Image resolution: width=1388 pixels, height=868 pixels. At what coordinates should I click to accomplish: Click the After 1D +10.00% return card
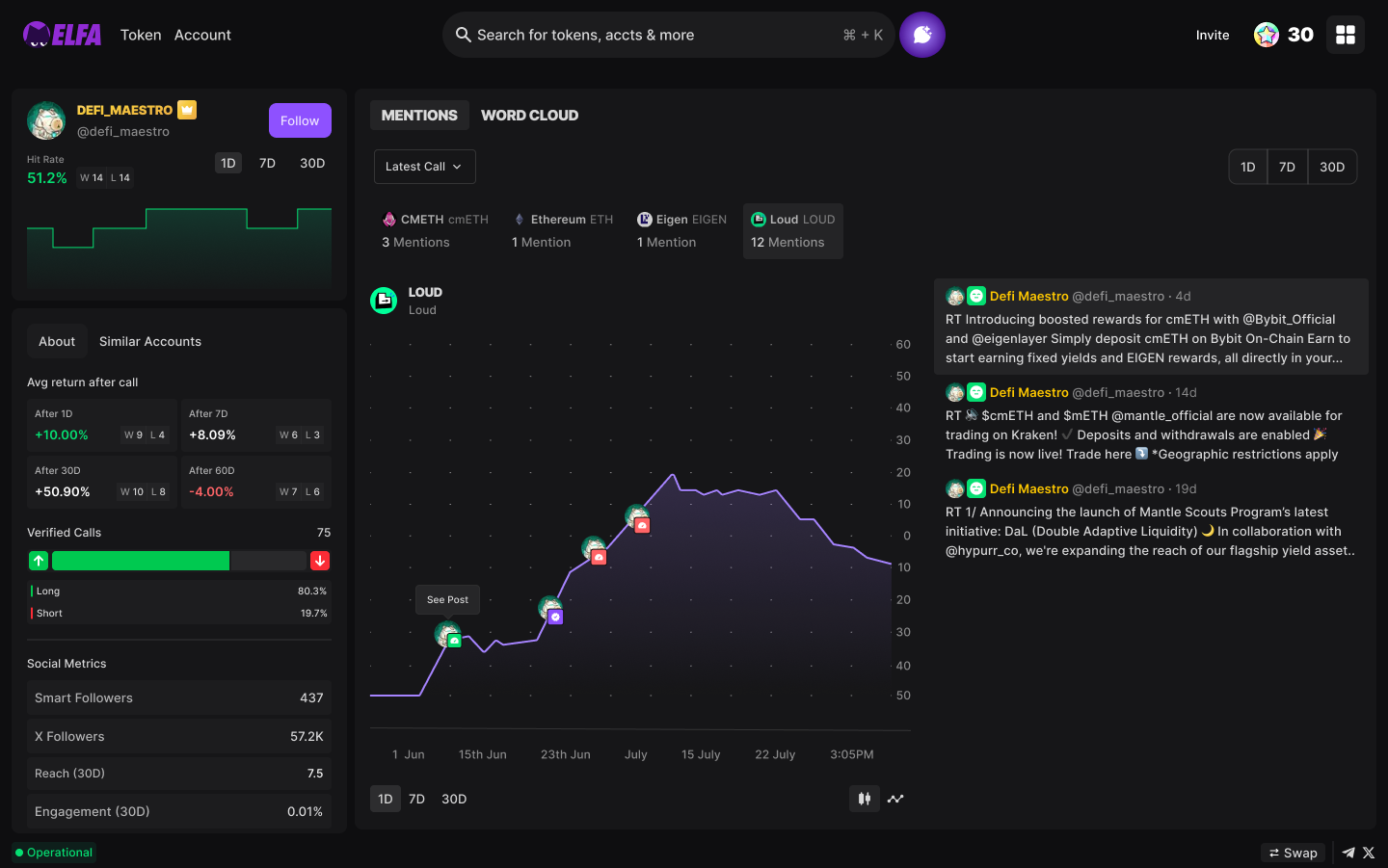click(x=102, y=425)
